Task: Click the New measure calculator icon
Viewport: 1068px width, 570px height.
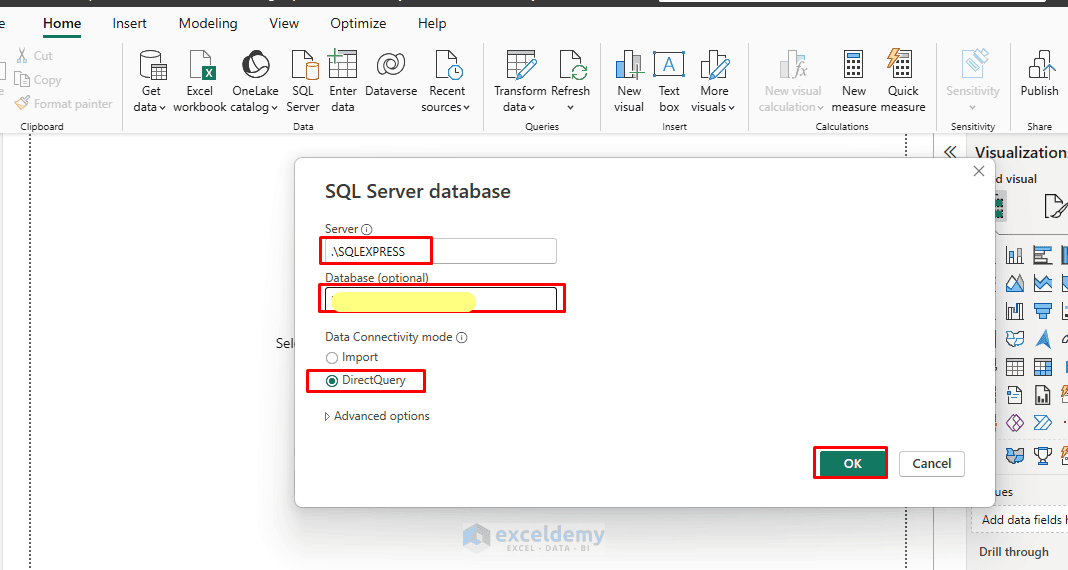Action: (853, 65)
